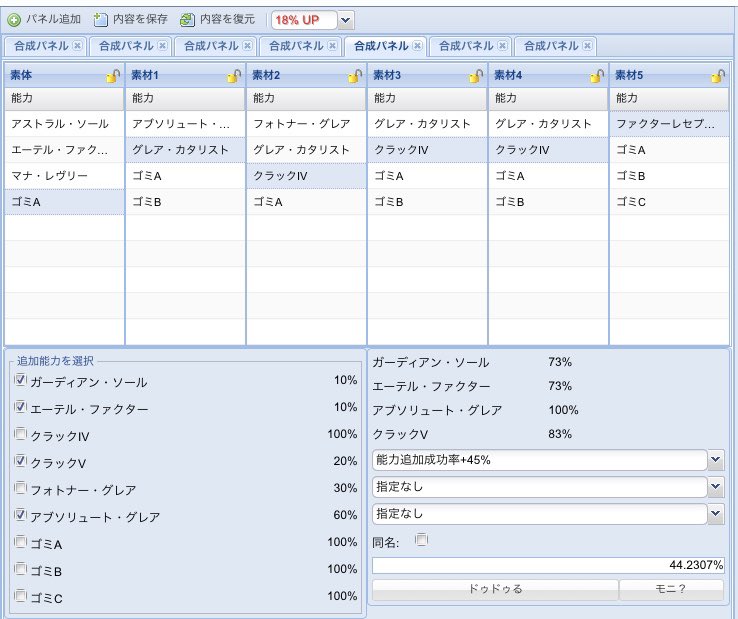Open the second 指定なし dropdown
Image resolution: width=738 pixels, height=619 pixels.
pos(716,514)
